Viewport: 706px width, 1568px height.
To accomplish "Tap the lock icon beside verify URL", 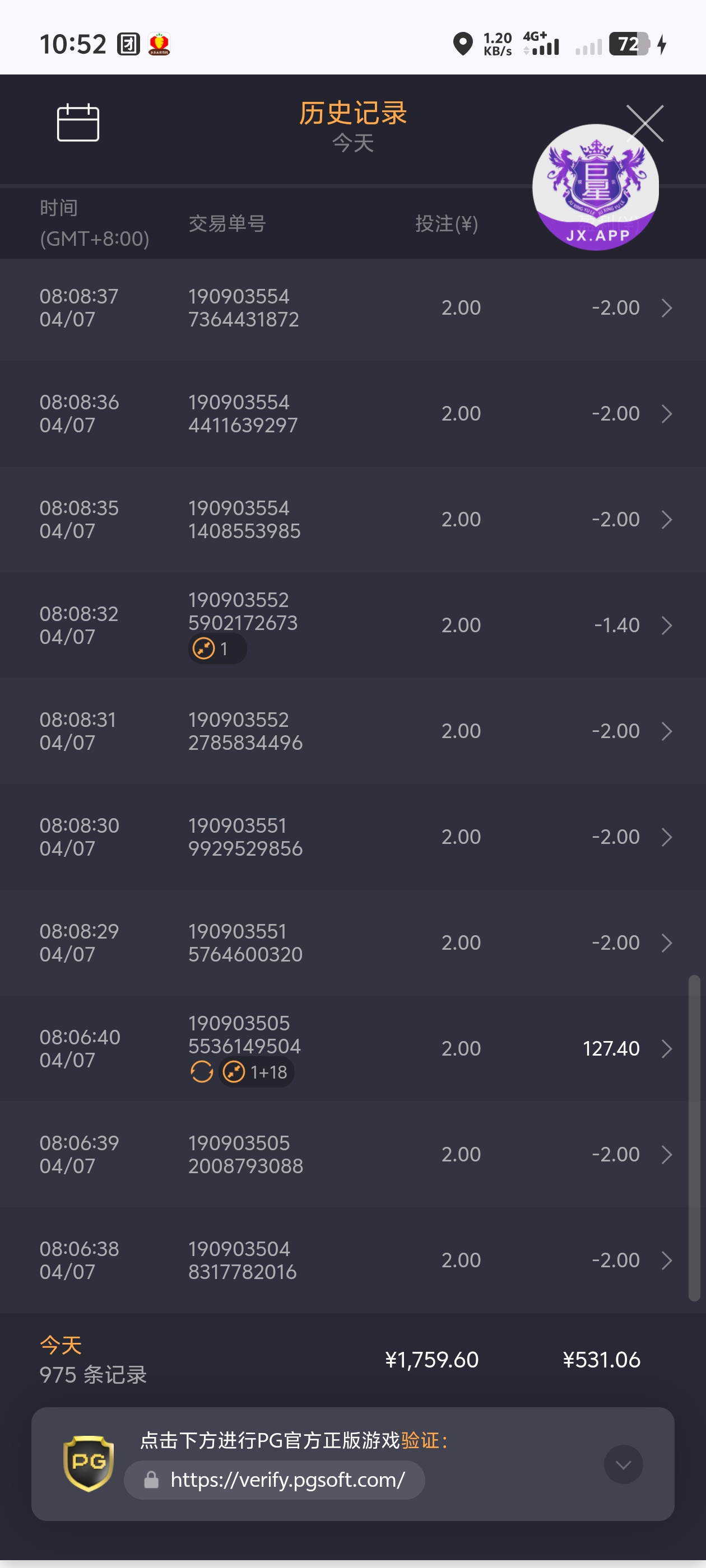I will point(151,1480).
